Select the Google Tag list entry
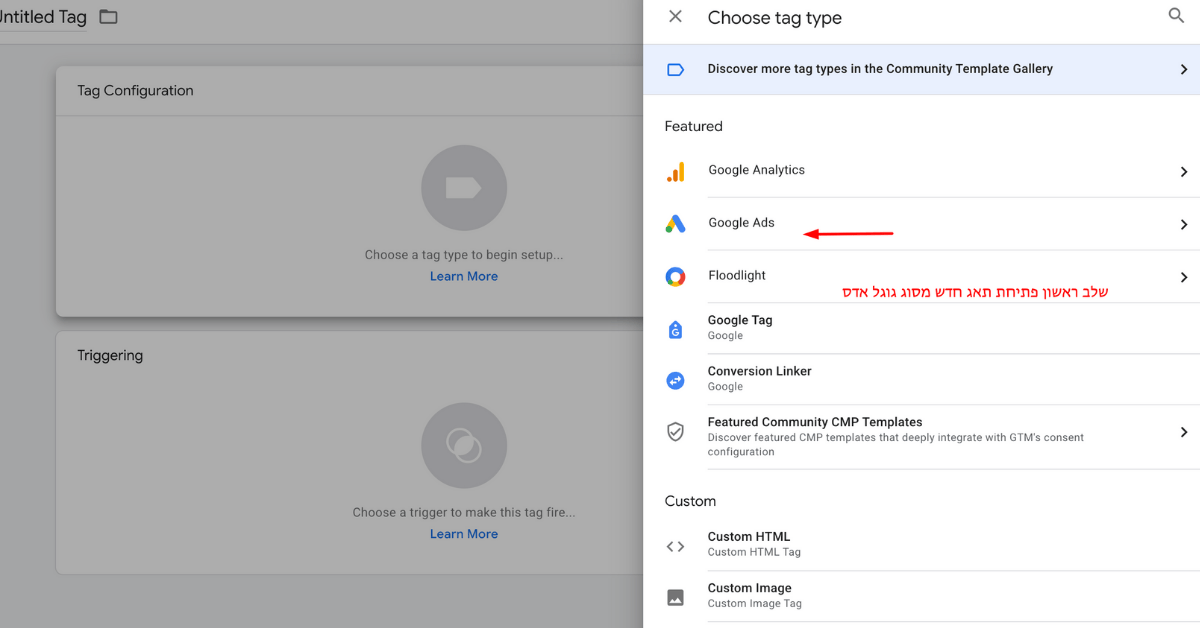This screenshot has height=628, width=1200. click(740, 327)
